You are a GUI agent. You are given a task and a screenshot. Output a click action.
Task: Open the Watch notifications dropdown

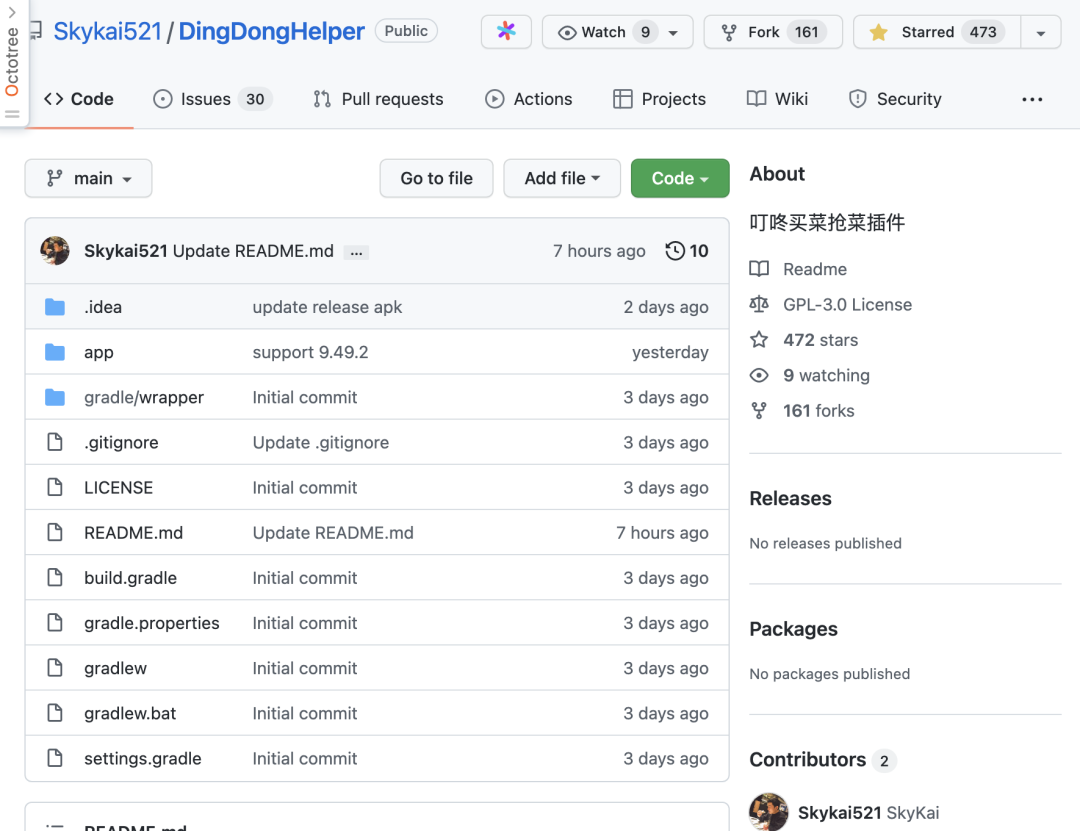[617, 32]
